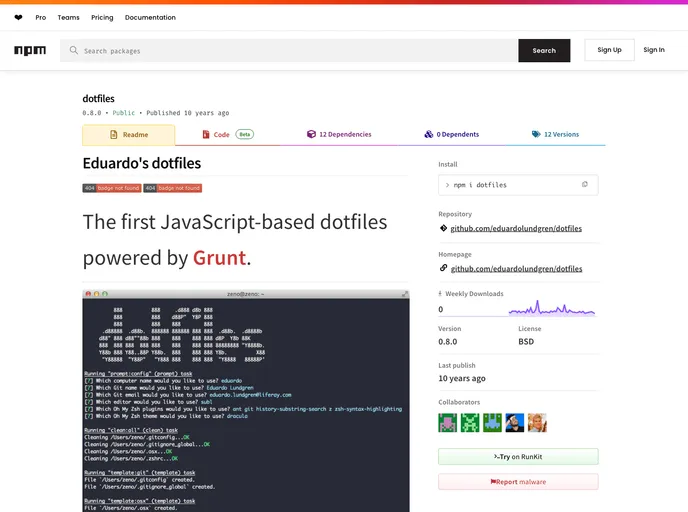
Task: Follow the red Grunt link
Action: click(219, 258)
